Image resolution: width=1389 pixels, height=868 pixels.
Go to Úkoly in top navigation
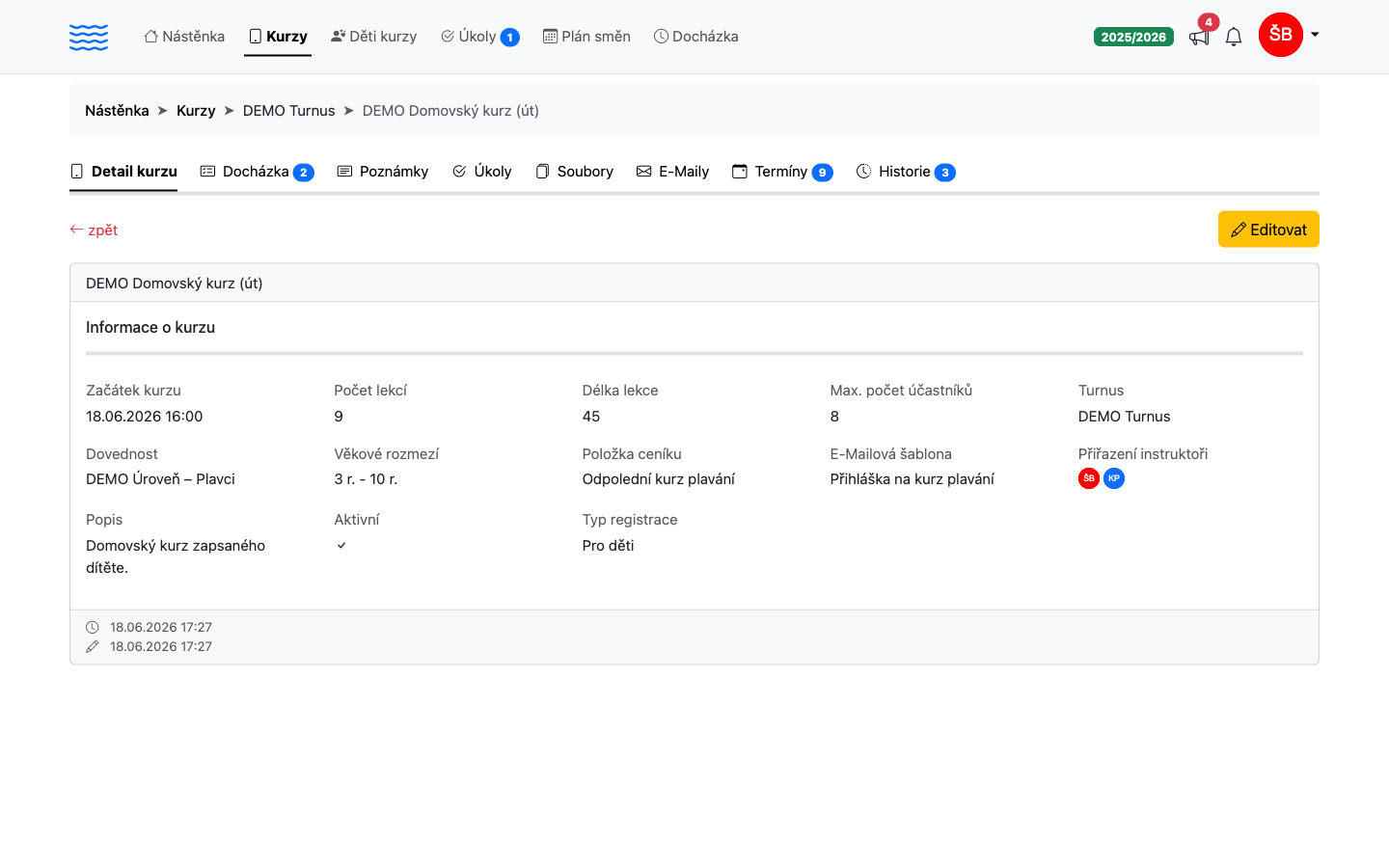tap(480, 37)
